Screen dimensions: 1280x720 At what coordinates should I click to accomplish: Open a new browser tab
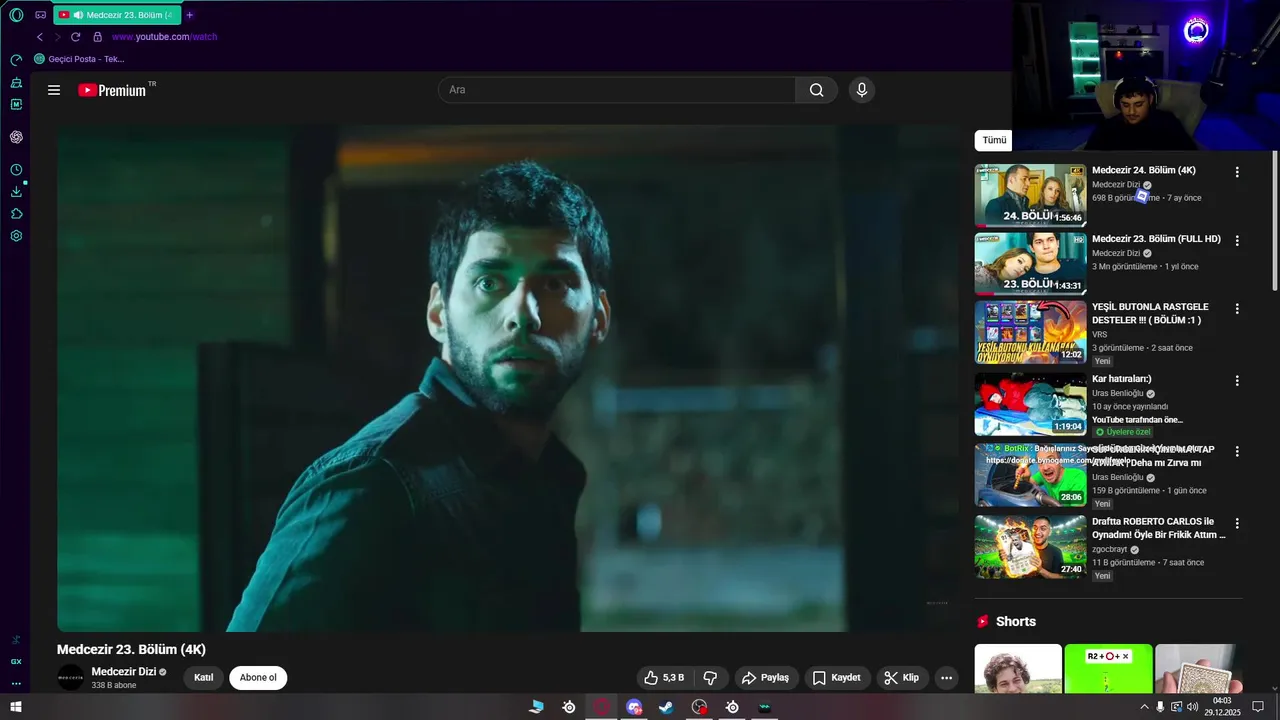[190, 15]
